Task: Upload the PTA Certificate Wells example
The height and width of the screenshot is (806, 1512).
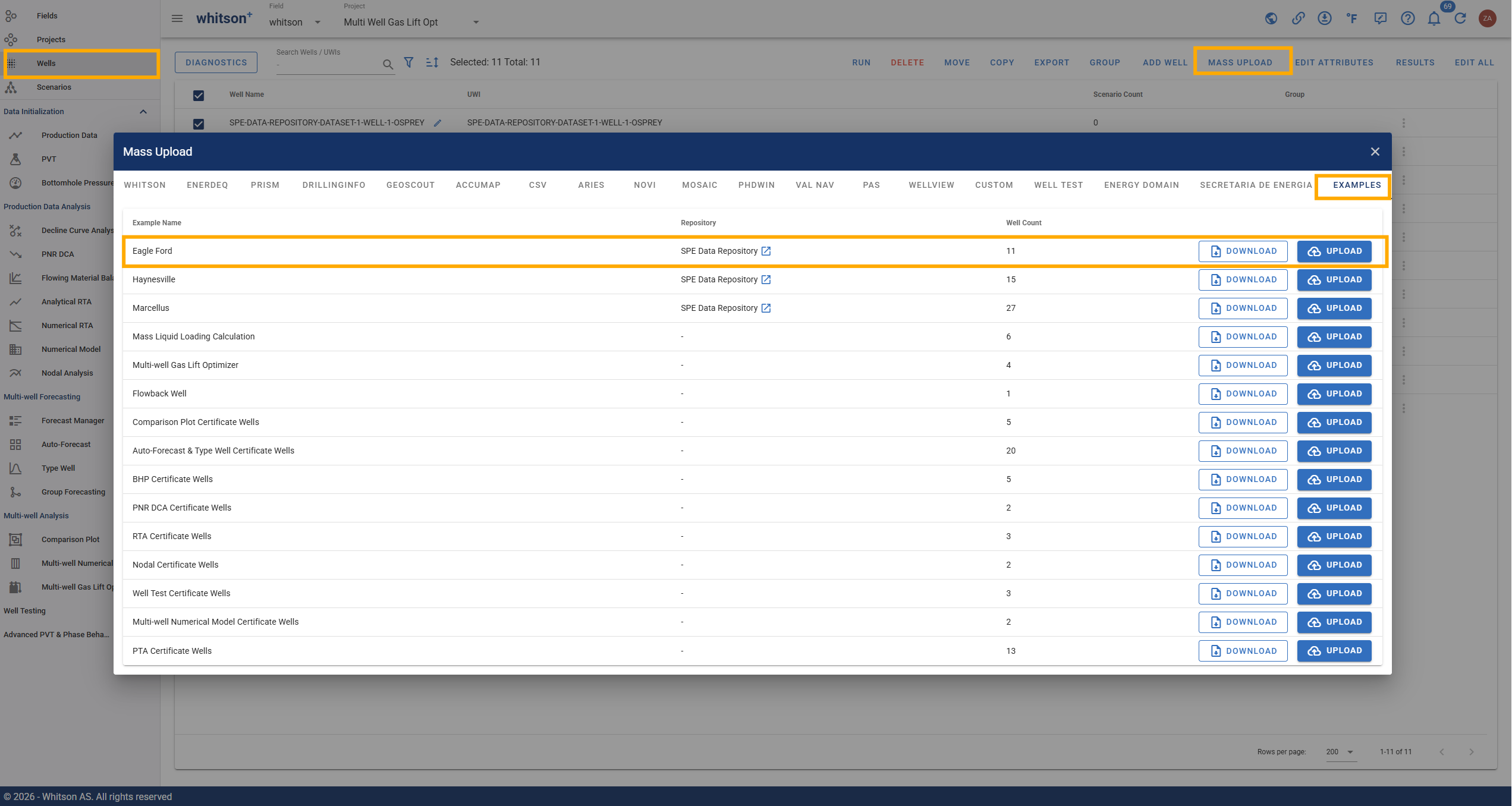Action: 1334,651
